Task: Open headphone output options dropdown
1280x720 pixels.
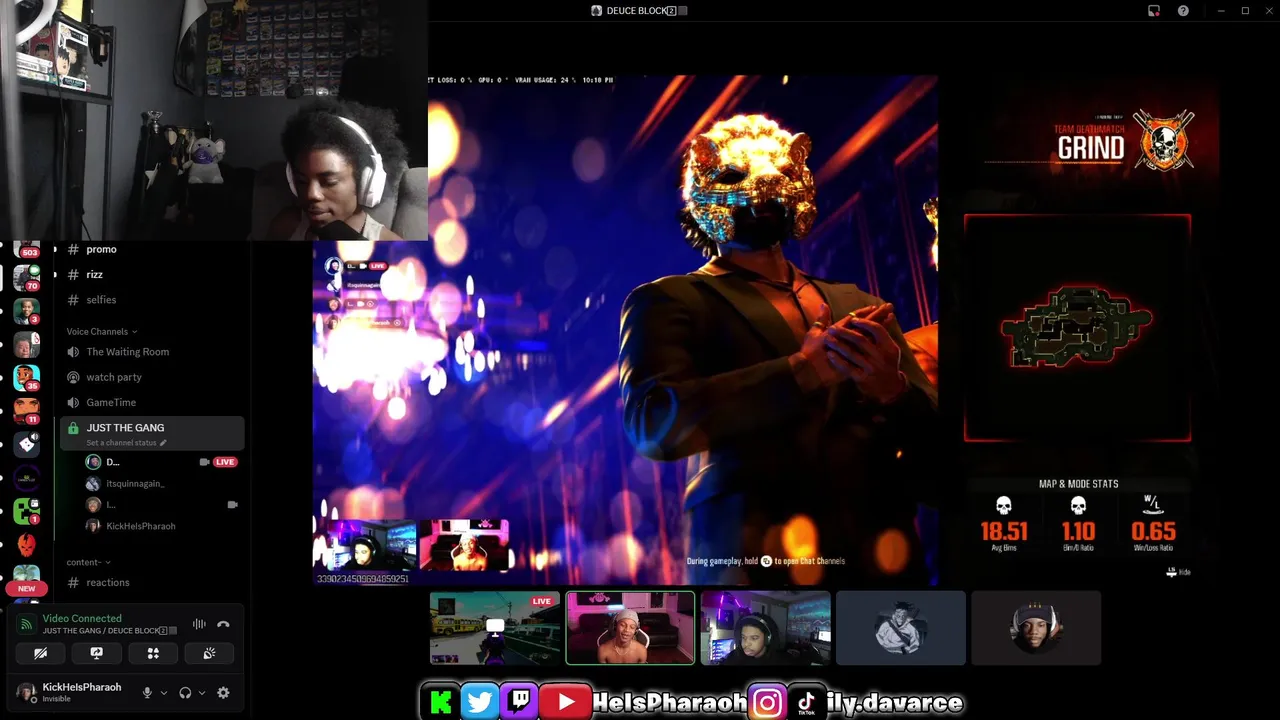Action: (202, 693)
